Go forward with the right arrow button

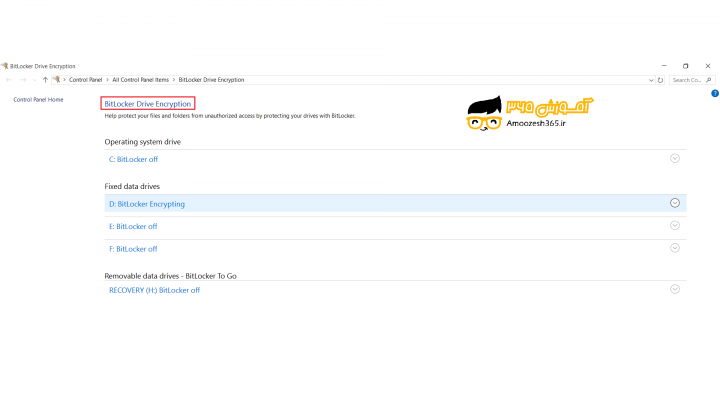click(x=23, y=80)
